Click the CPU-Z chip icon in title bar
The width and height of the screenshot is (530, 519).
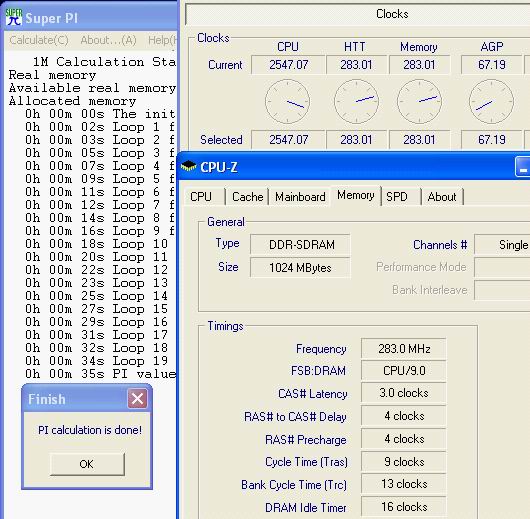189,166
